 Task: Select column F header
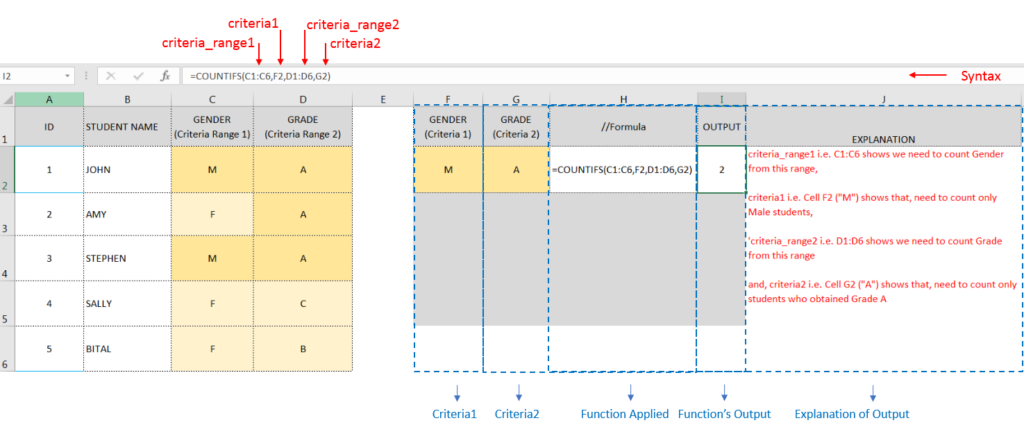(448, 99)
